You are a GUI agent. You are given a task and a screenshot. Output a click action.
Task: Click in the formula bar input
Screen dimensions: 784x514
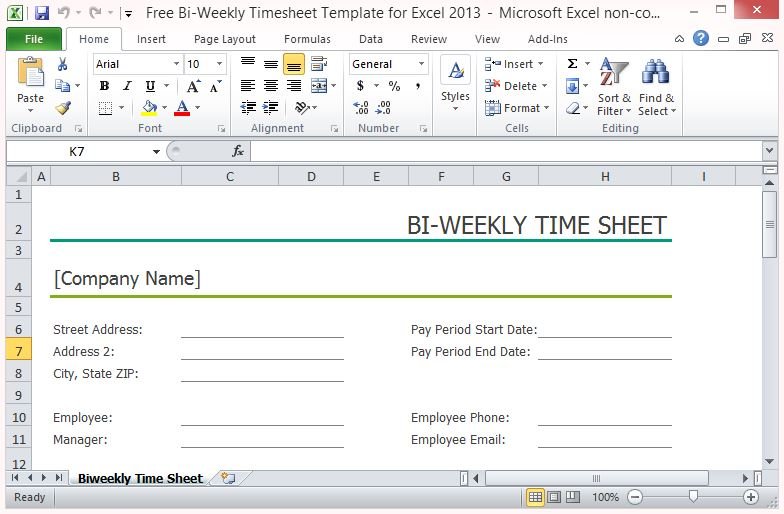(506, 151)
